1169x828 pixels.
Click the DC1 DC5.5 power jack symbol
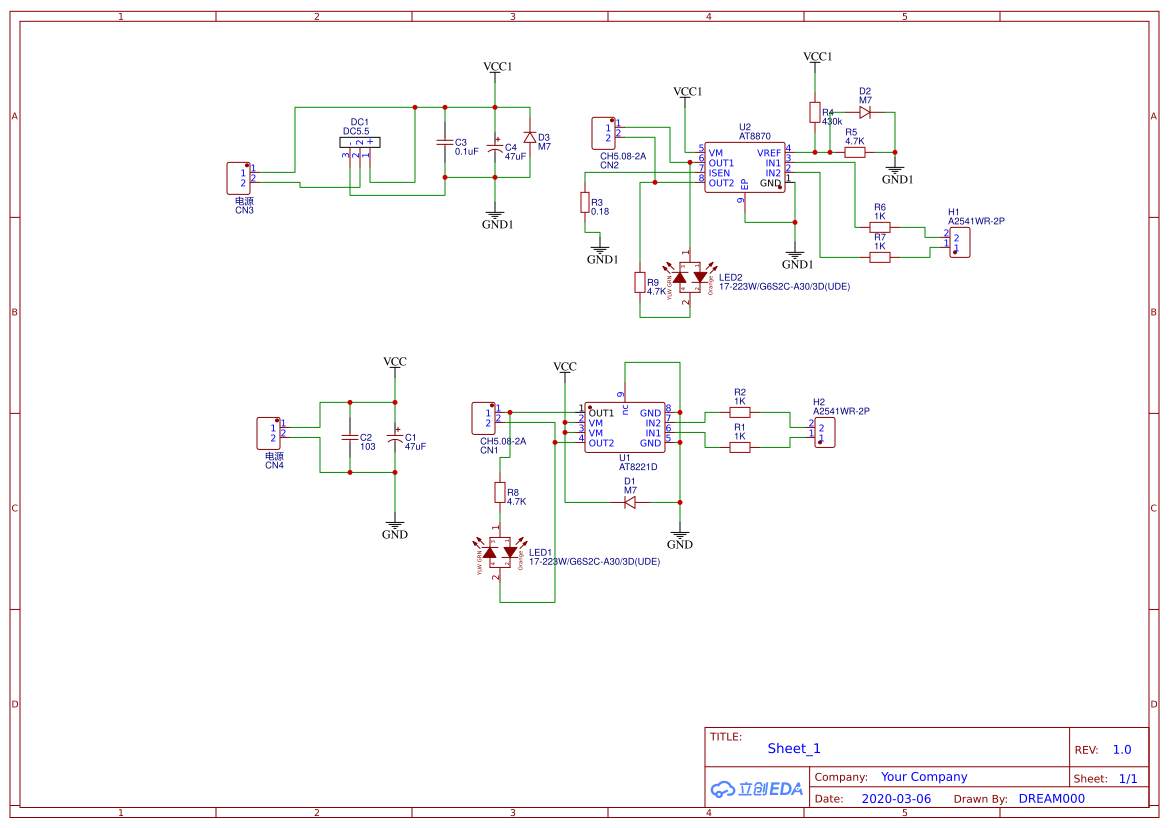(x=360, y=142)
